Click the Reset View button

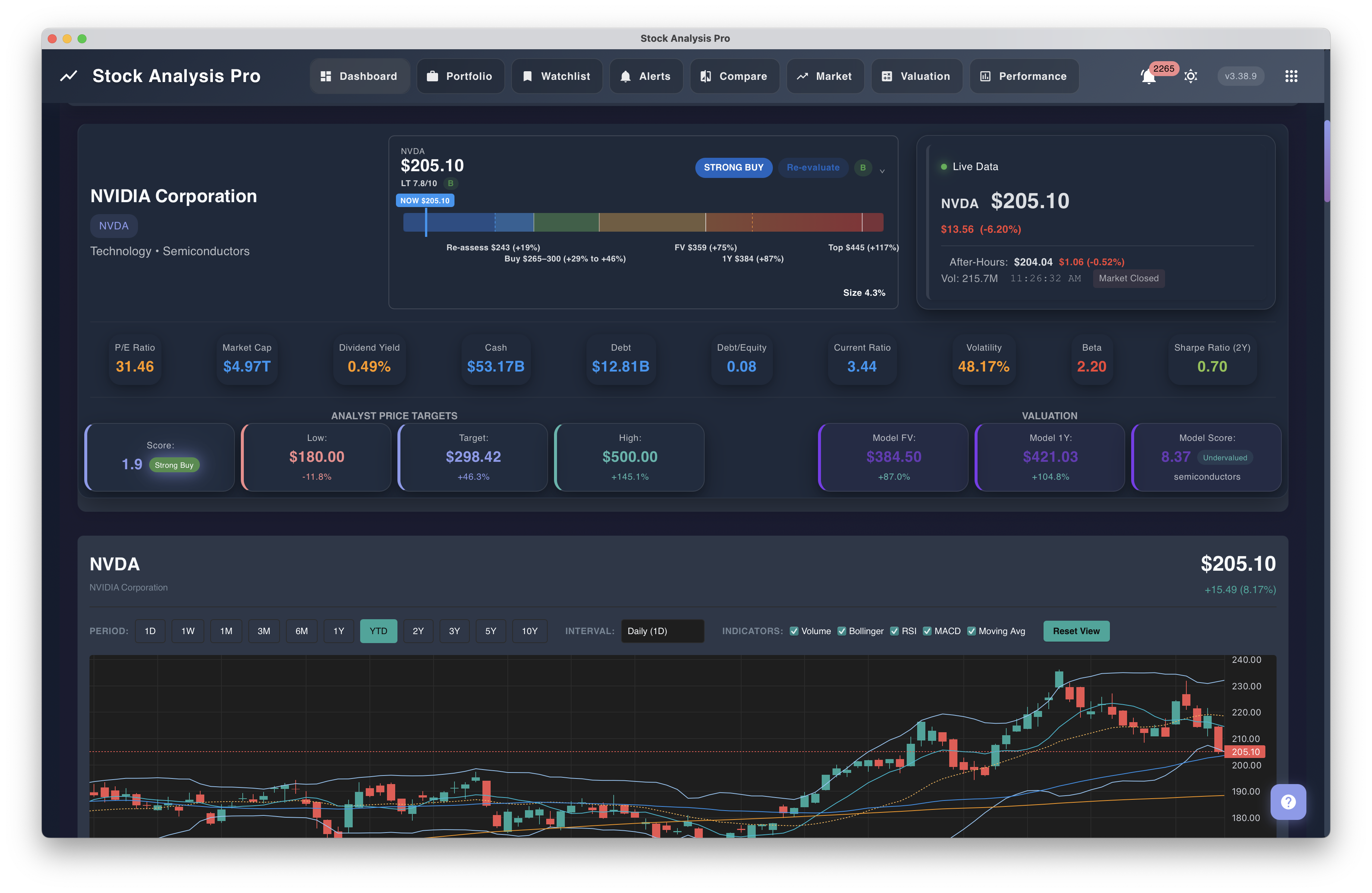(1076, 631)
